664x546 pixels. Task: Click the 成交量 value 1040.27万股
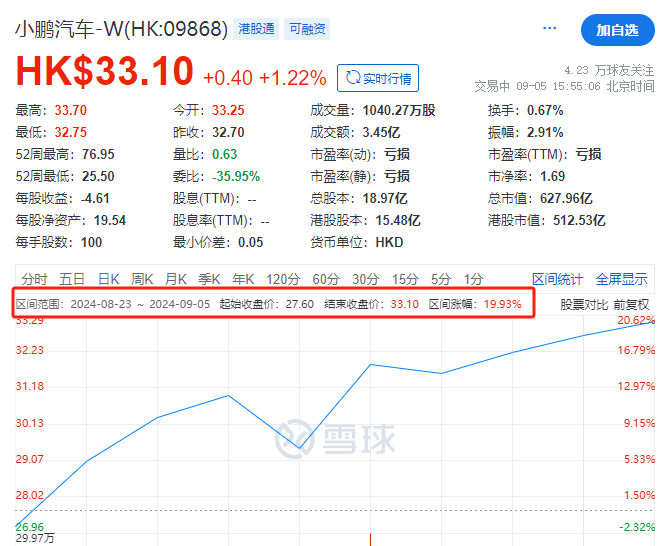[399, 111]
